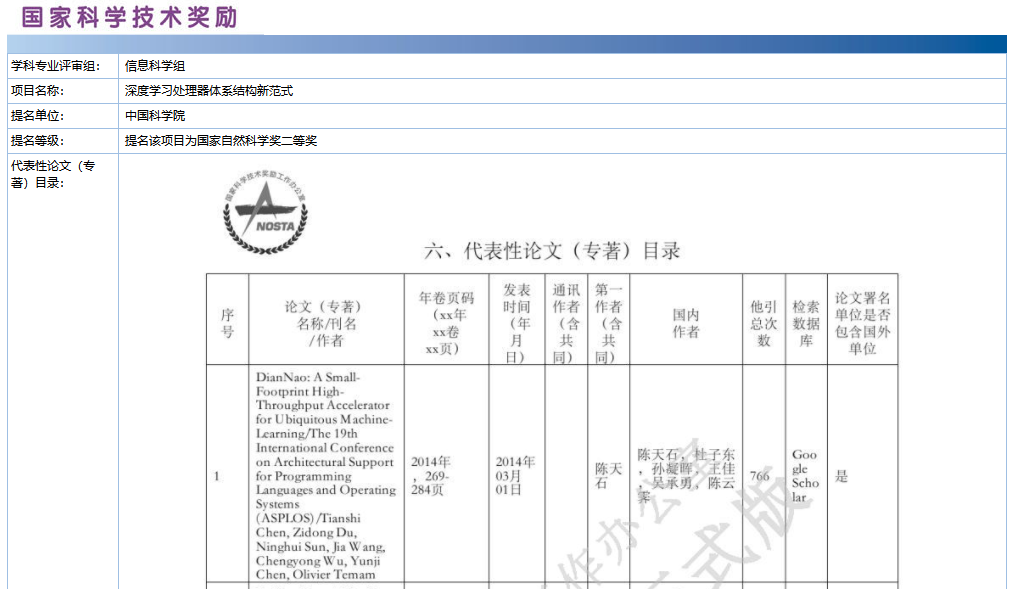1014x589 pixels.
Task: Click the citation count 766
Action: tap(760, 477)
